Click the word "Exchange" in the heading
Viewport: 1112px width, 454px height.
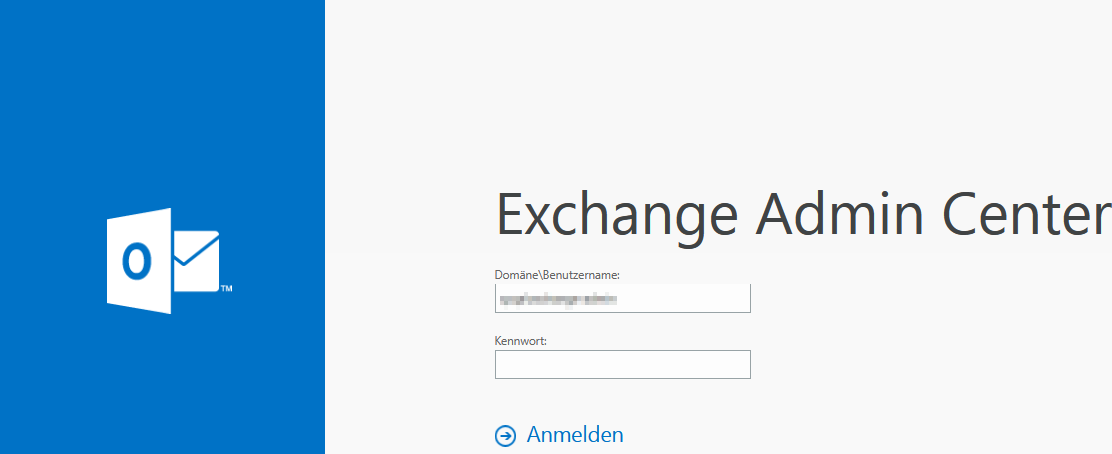tap(617, 214)
